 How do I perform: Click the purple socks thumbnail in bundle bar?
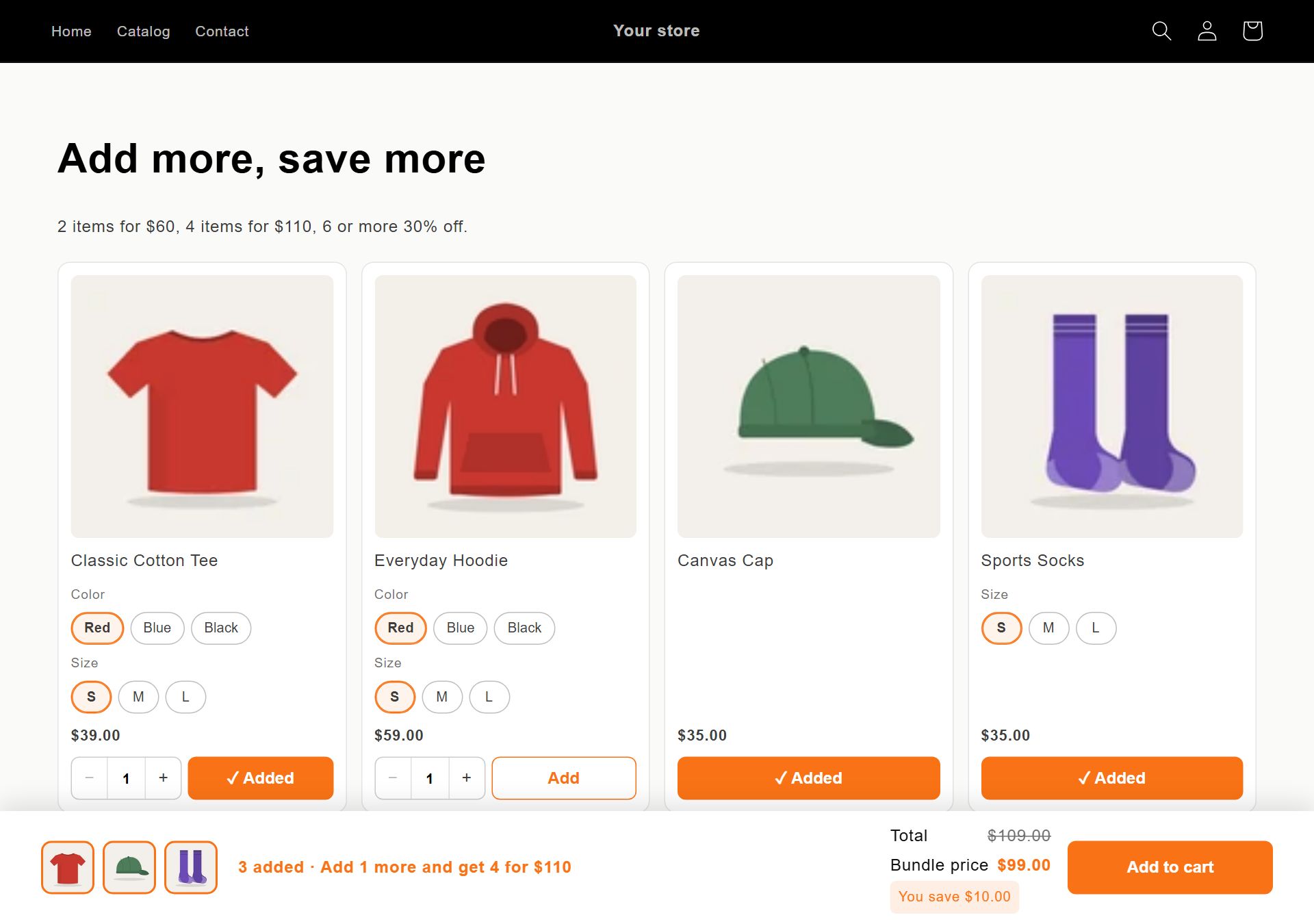pos(191,867)
